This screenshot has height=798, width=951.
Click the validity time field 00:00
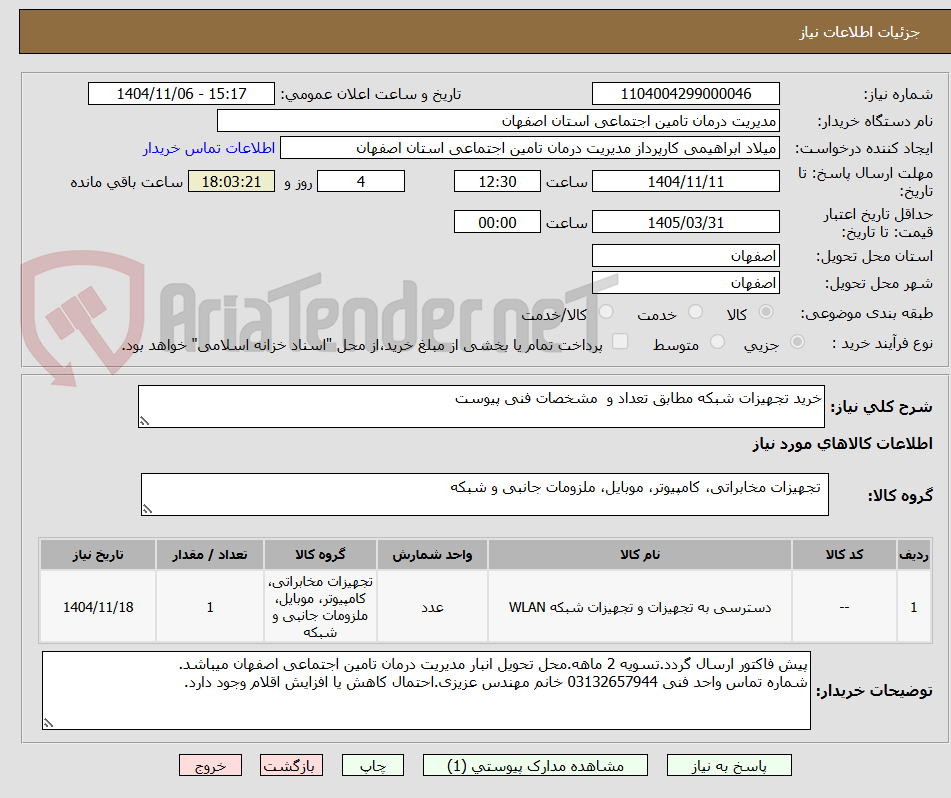[x=497, y=222]
